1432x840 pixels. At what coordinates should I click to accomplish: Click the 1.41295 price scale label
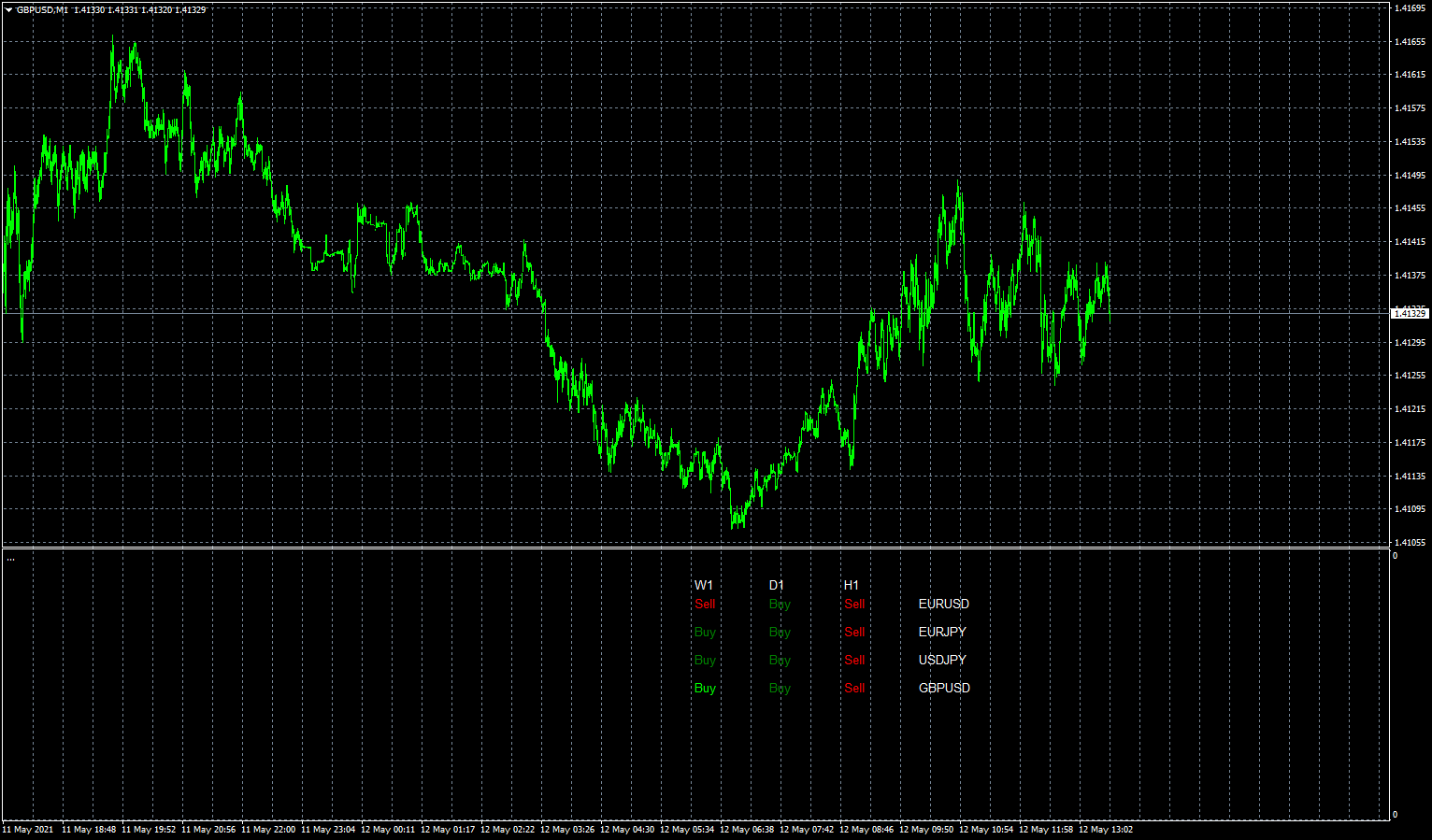click(1410, 342)
